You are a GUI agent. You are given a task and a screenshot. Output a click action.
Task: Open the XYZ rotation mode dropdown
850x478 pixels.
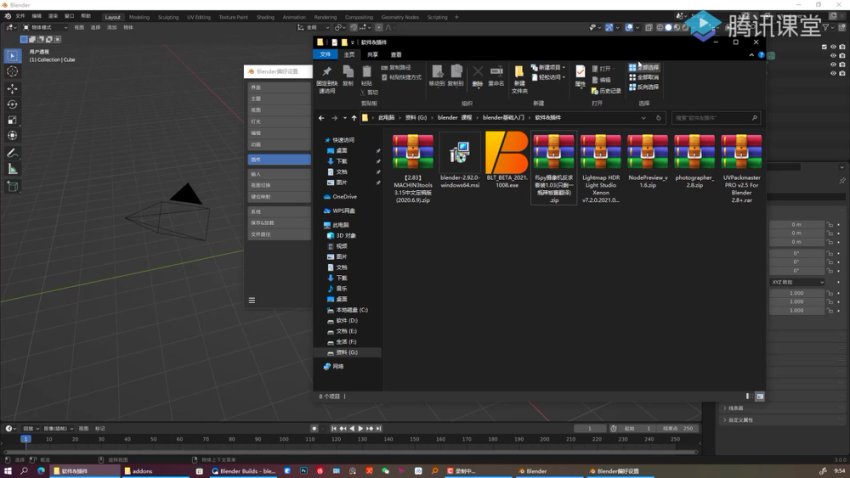point(797,282)
